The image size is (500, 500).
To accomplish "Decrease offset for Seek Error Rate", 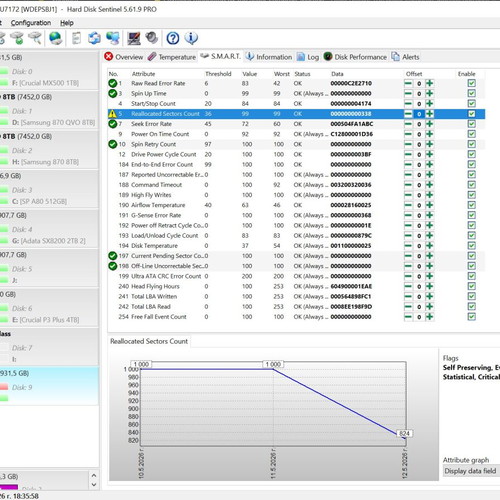I will 408,124.
